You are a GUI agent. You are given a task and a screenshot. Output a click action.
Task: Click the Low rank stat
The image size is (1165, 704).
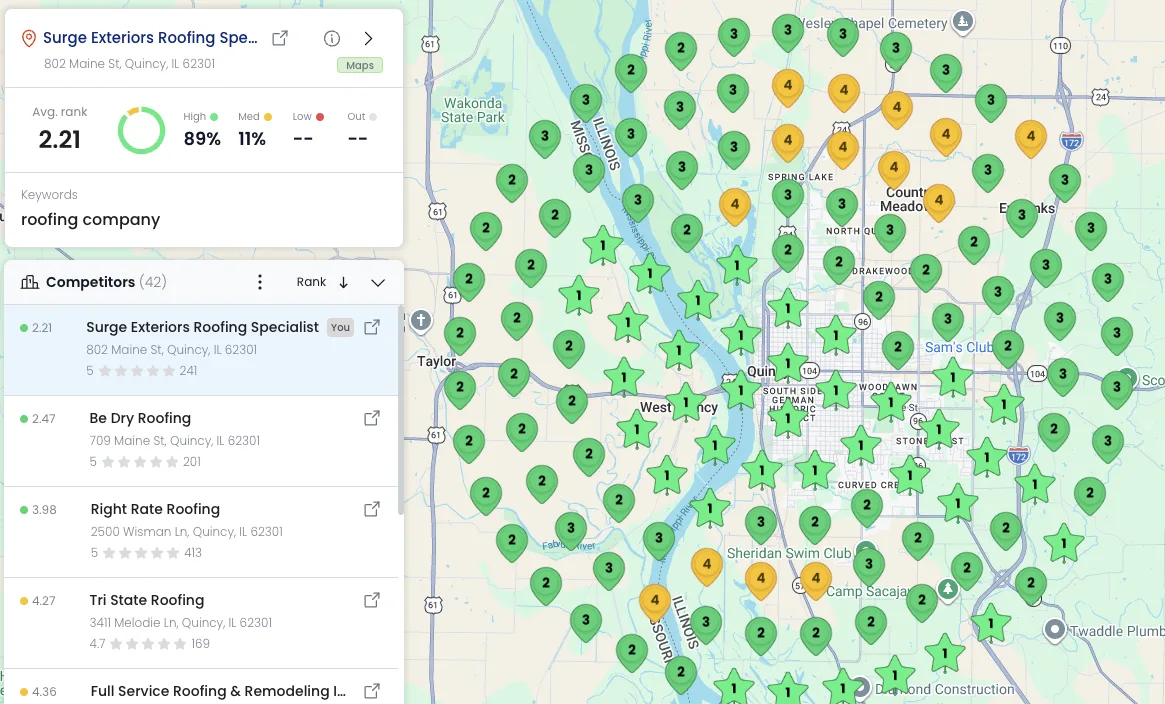coord(308,129)
